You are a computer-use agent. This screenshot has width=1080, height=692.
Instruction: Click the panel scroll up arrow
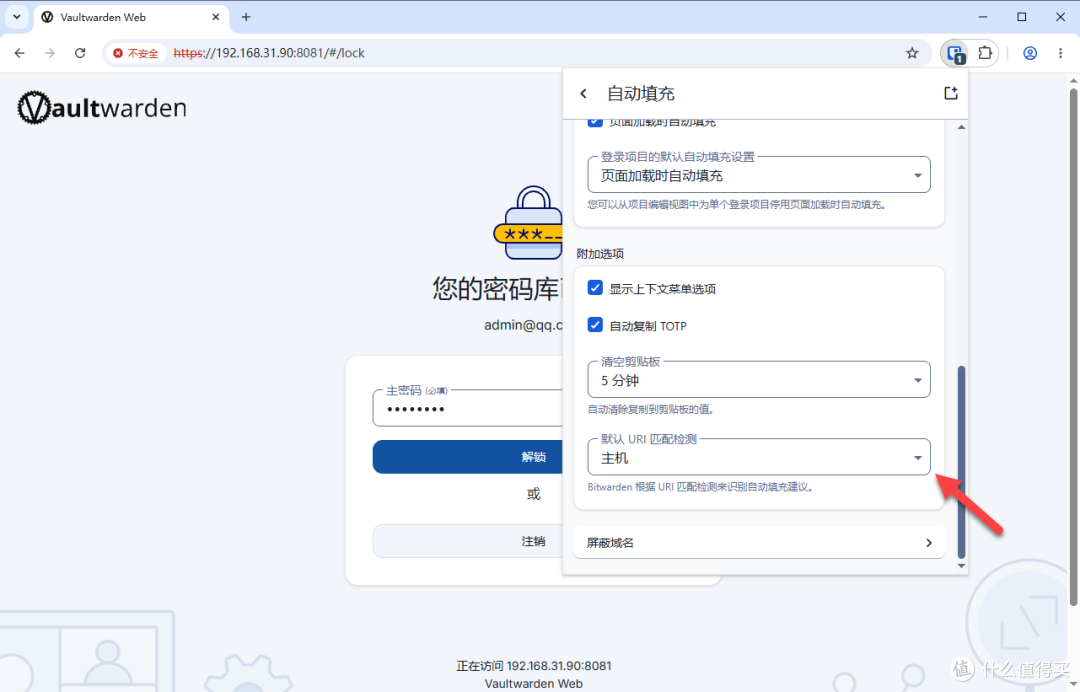(962, 127)
